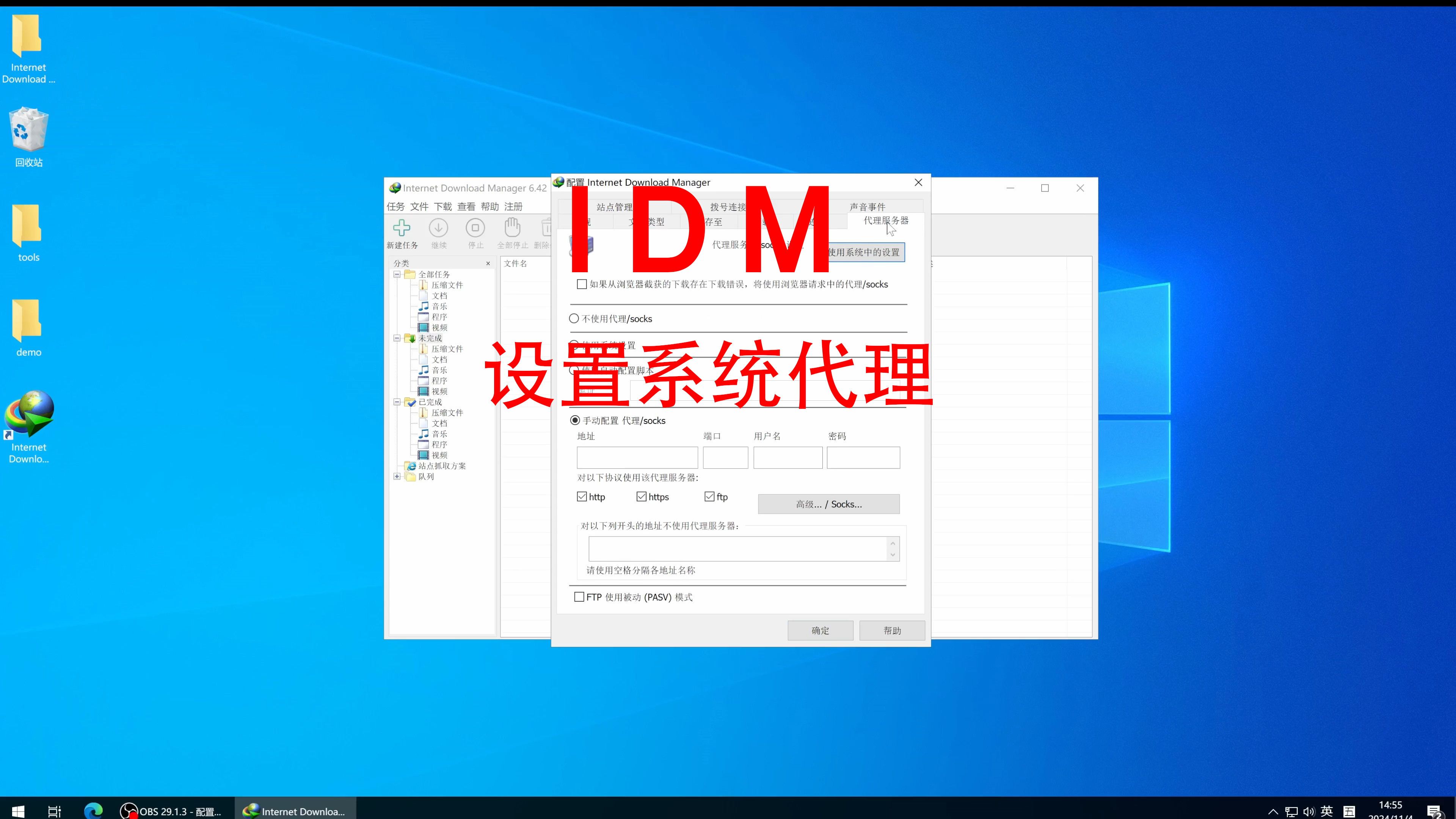Screen dimensions: 1456x819
Task: Collapse the 未完成 tree node
Action: point(397,339)
